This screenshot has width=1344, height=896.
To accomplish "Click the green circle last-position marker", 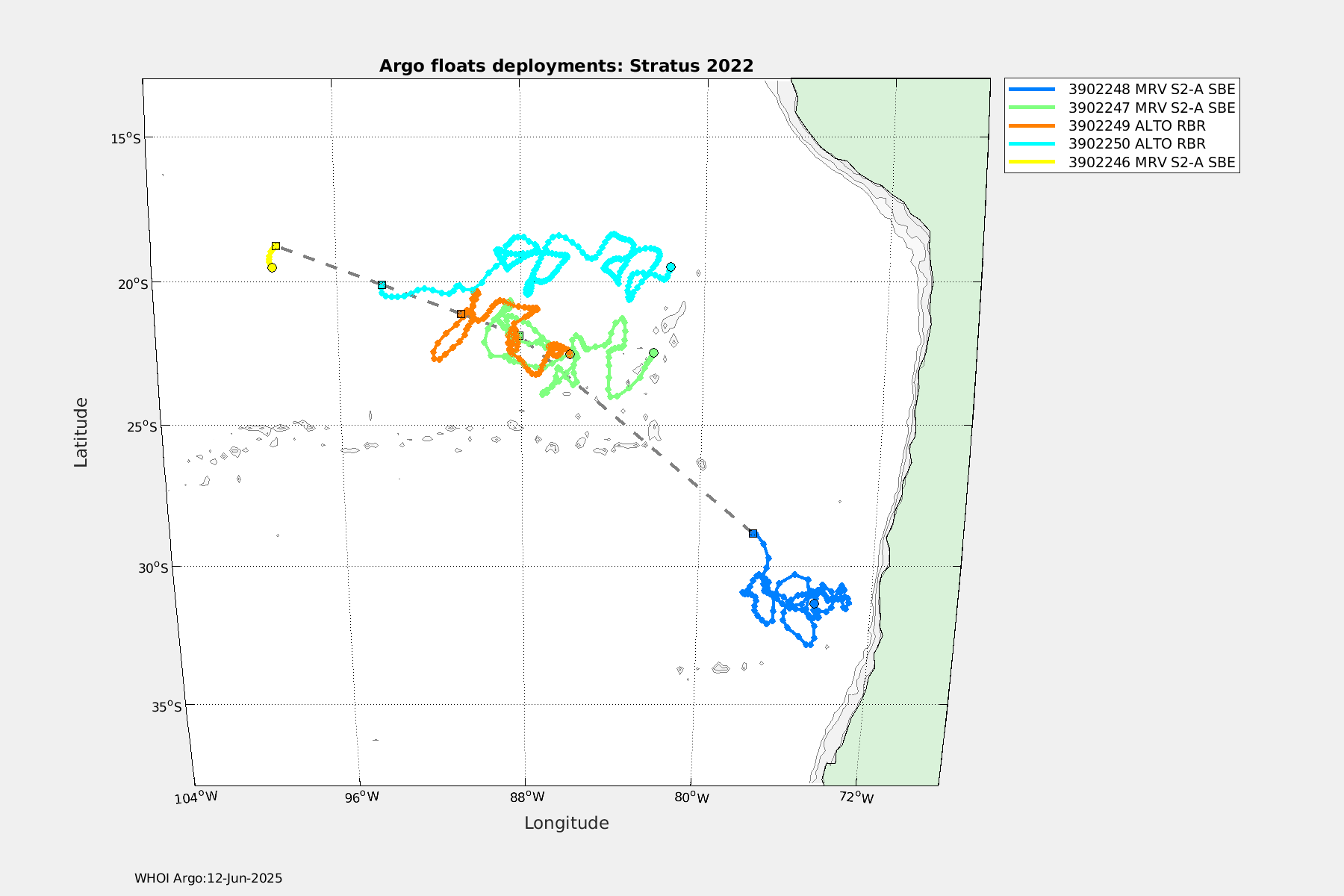I will (x=653, y=352).
